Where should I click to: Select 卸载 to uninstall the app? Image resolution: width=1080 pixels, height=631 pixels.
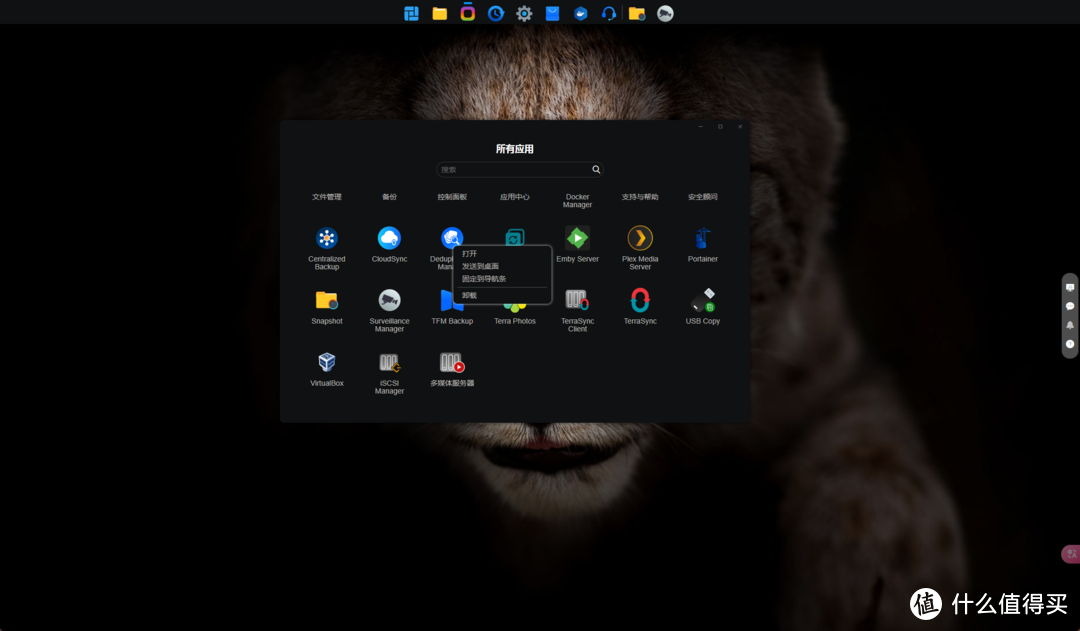pyautogui.click(x=470, y=296)
